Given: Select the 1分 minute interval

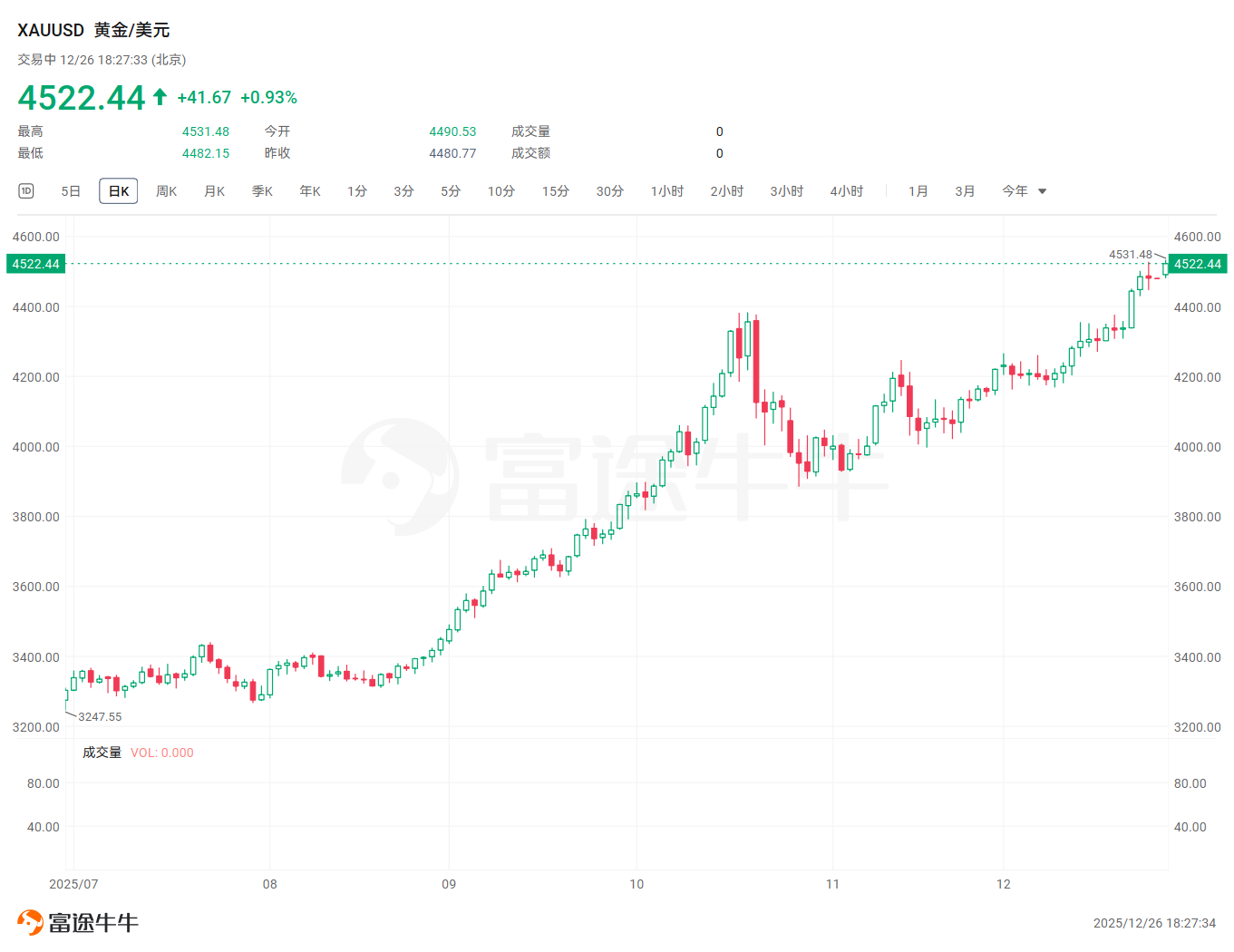Looking at the screenshot, I should coord(357,191).
